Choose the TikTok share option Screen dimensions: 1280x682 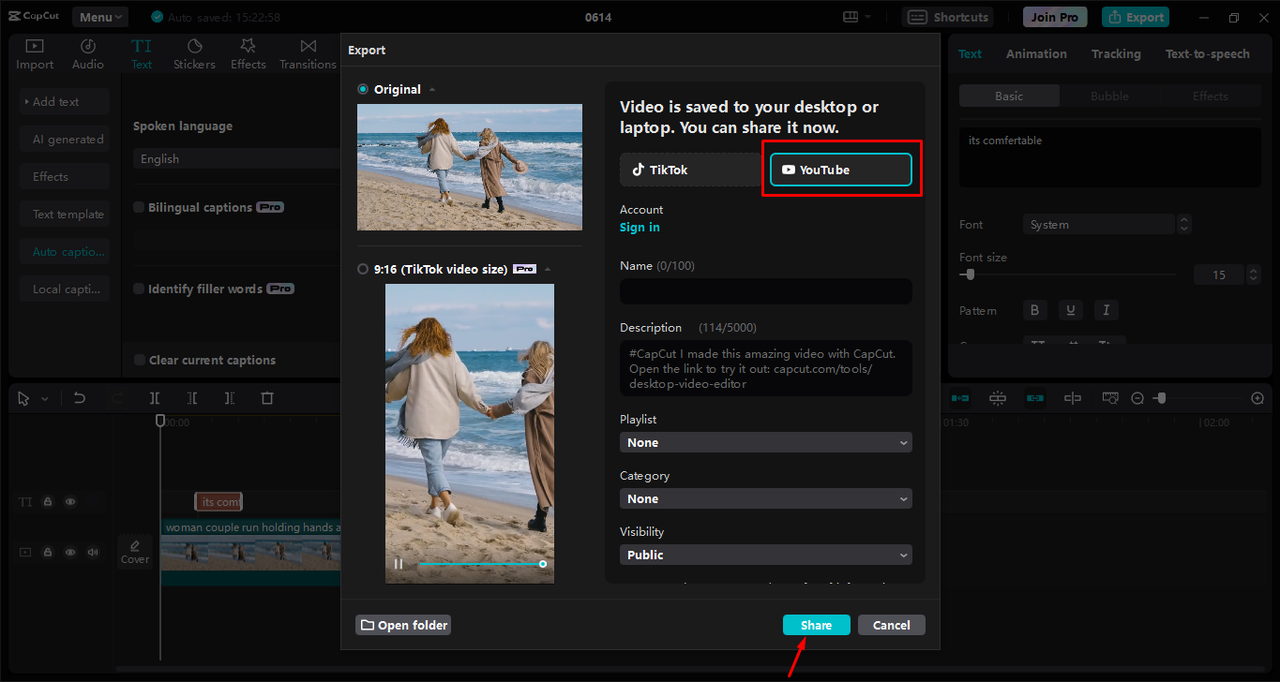click(692, 170)
